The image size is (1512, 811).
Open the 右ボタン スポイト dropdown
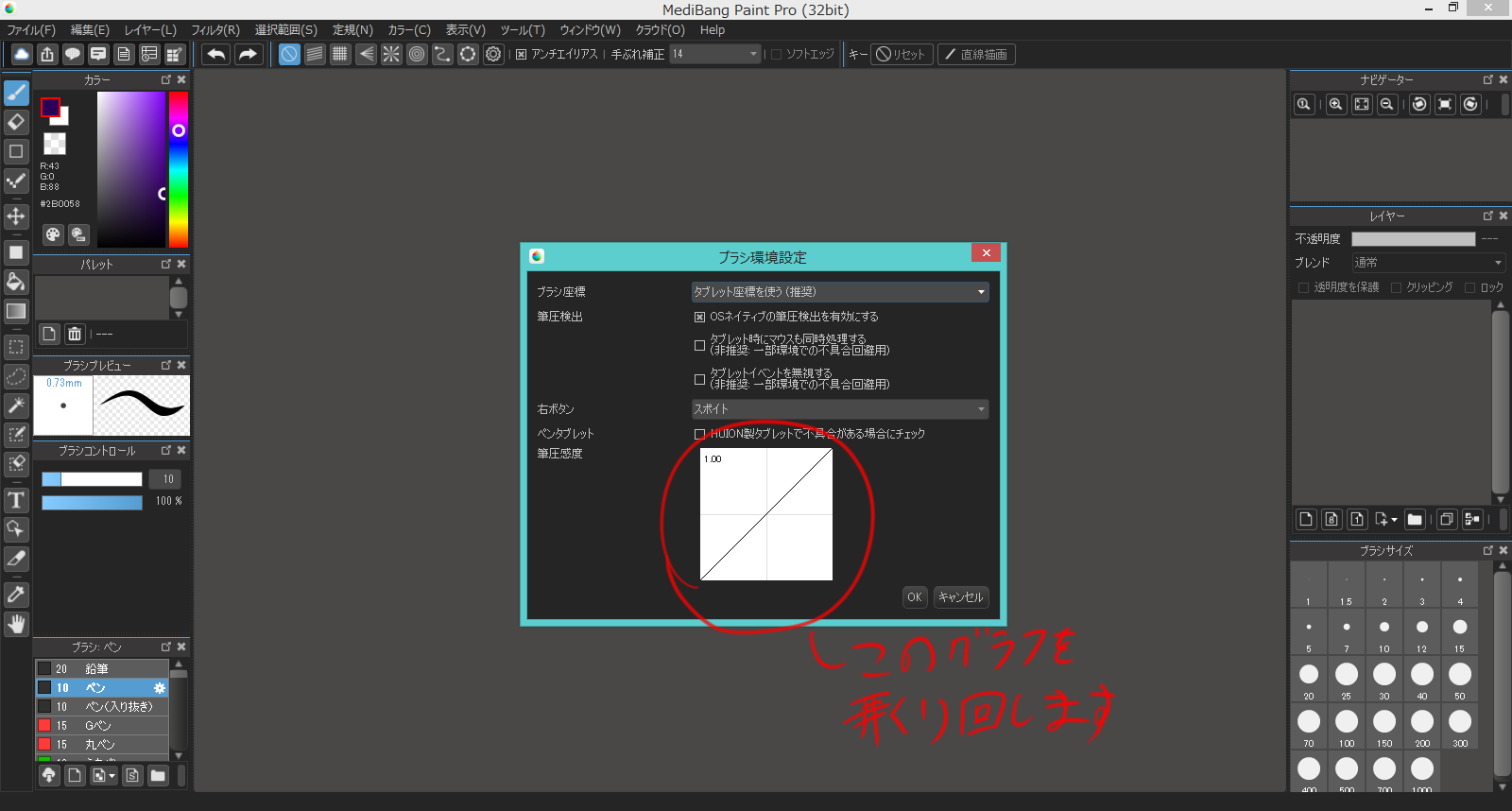pos(839,409)
